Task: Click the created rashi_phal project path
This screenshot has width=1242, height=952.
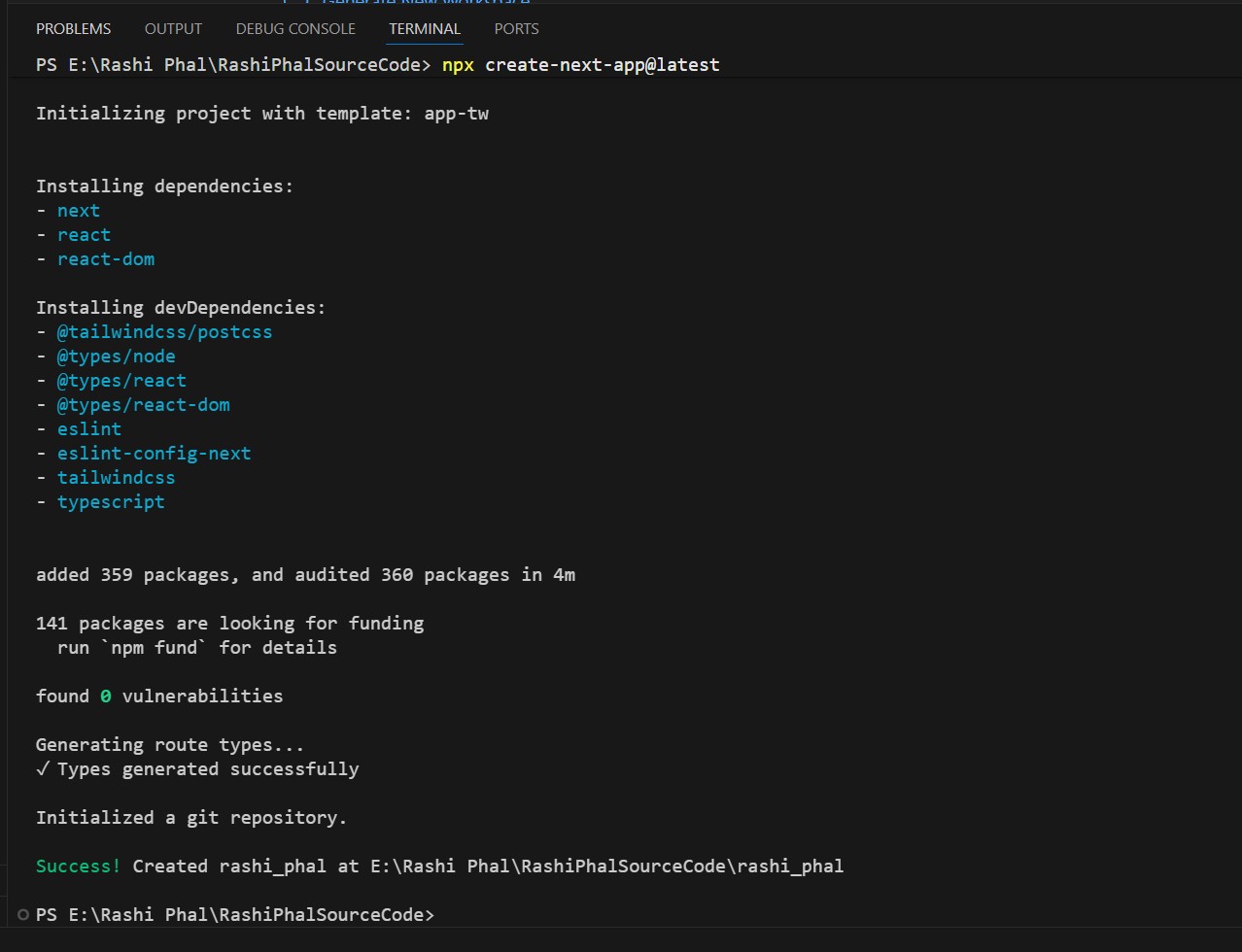Action: point(606,866)
